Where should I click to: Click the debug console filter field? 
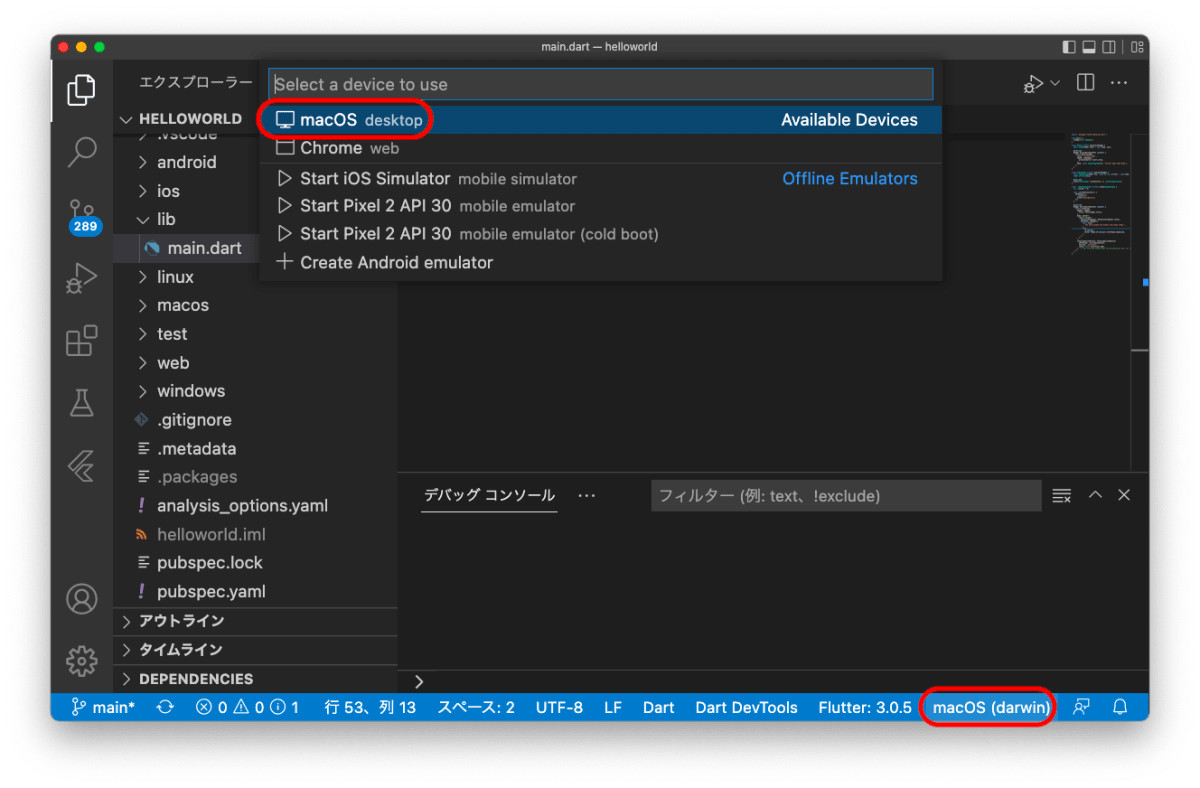click(x=846, y=496)
